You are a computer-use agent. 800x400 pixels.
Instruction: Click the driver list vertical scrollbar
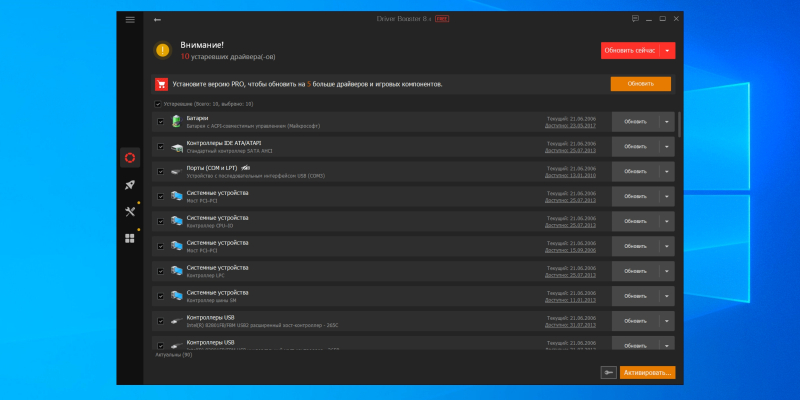680,125
